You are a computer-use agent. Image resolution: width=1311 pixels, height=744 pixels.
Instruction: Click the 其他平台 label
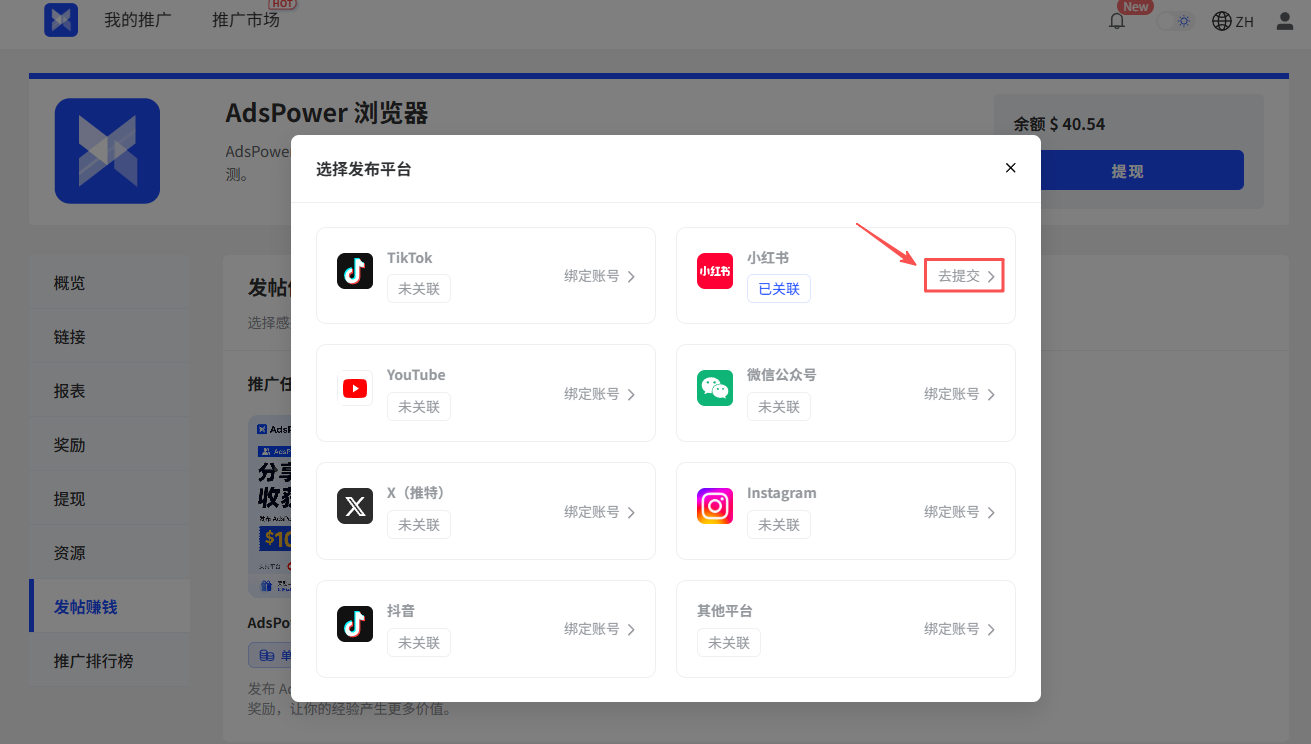pyautogui.click(x=725, y=611)
